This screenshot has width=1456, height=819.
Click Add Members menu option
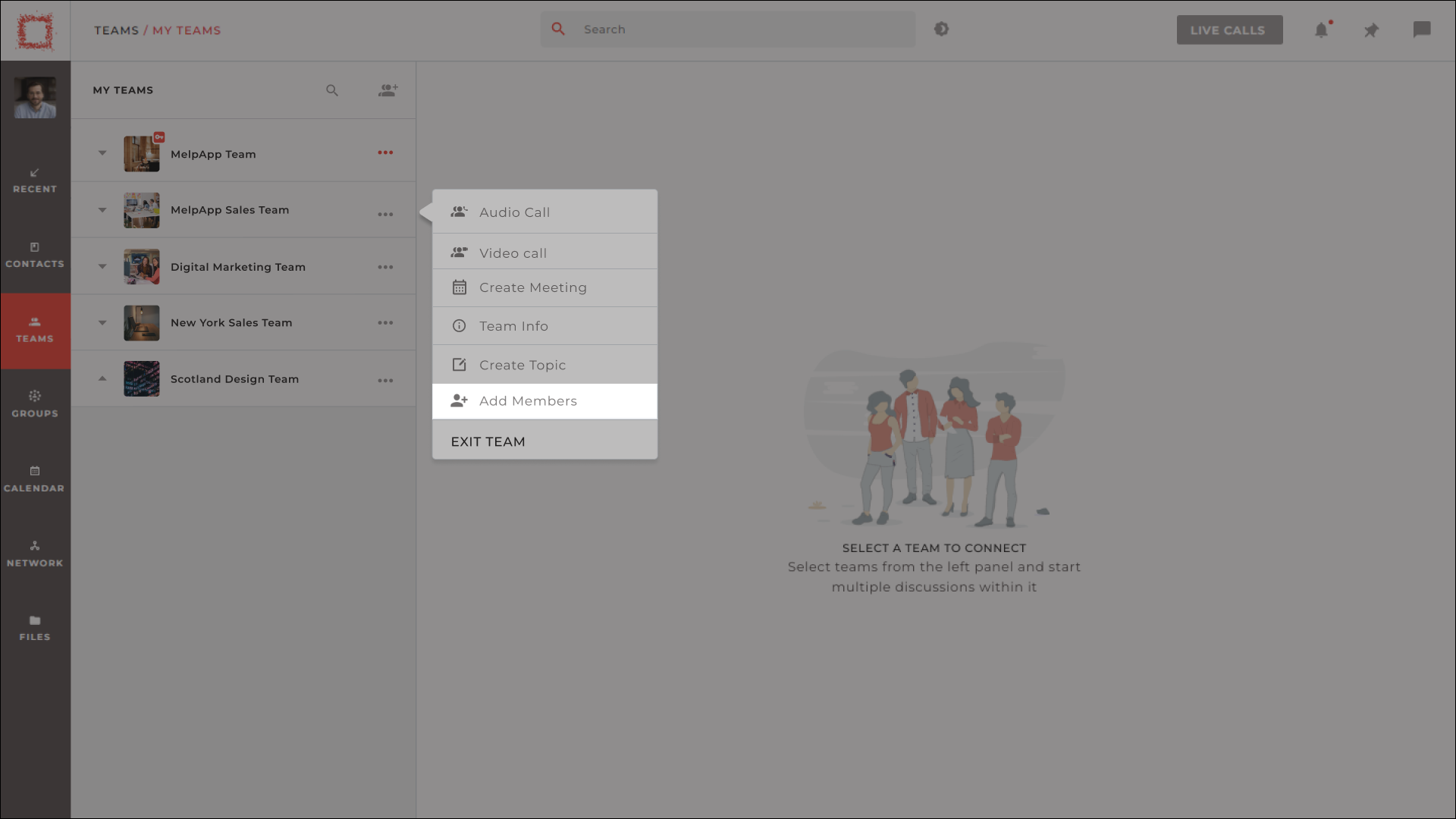coord(544,400)
